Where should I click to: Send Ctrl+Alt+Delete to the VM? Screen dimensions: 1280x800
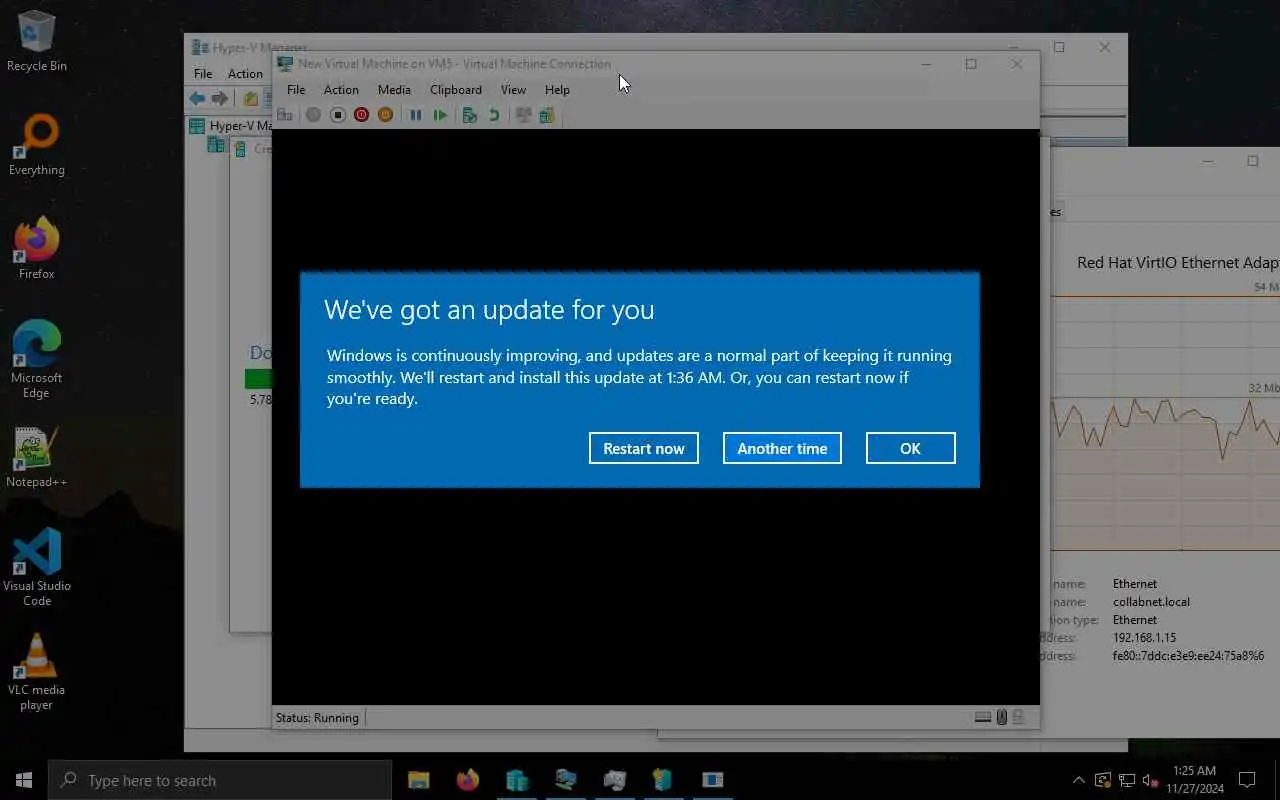pos(285,115)
